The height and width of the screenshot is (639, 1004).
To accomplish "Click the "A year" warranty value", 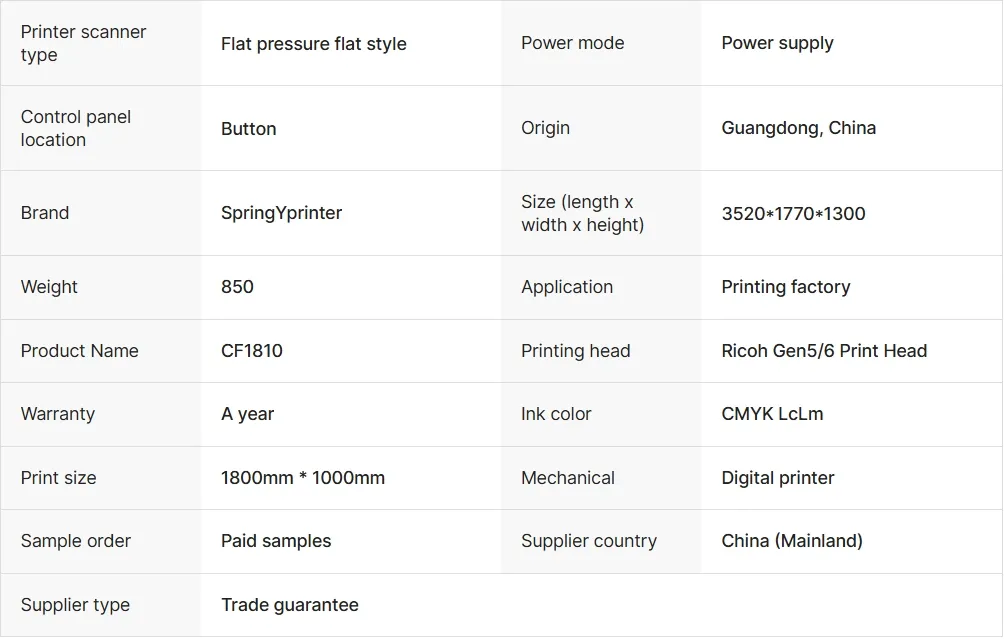I will click(x=247, y=414).
